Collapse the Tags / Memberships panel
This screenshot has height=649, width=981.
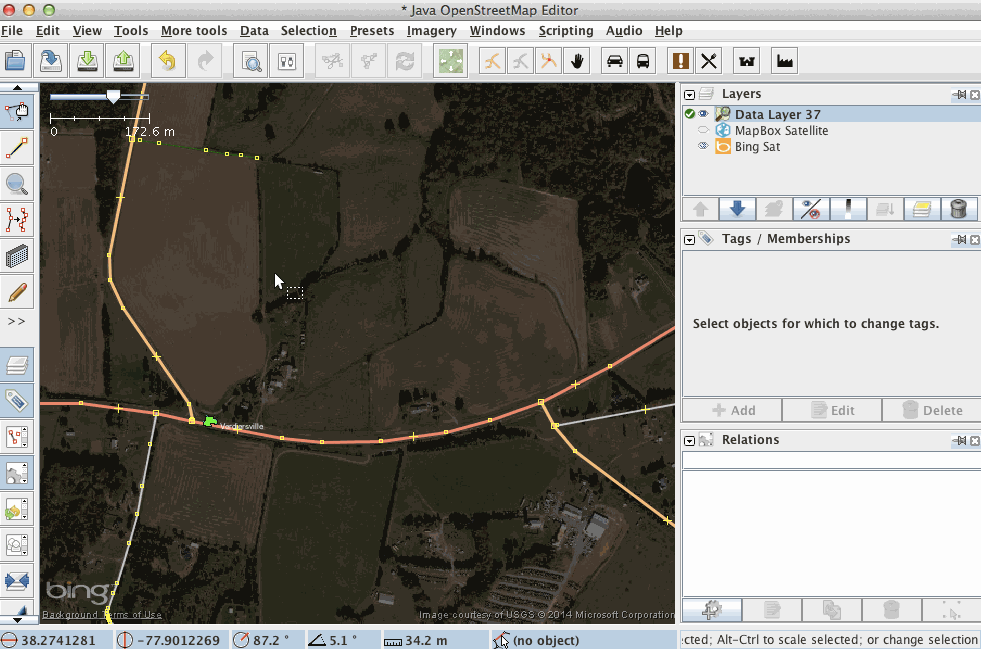point(688,239)
